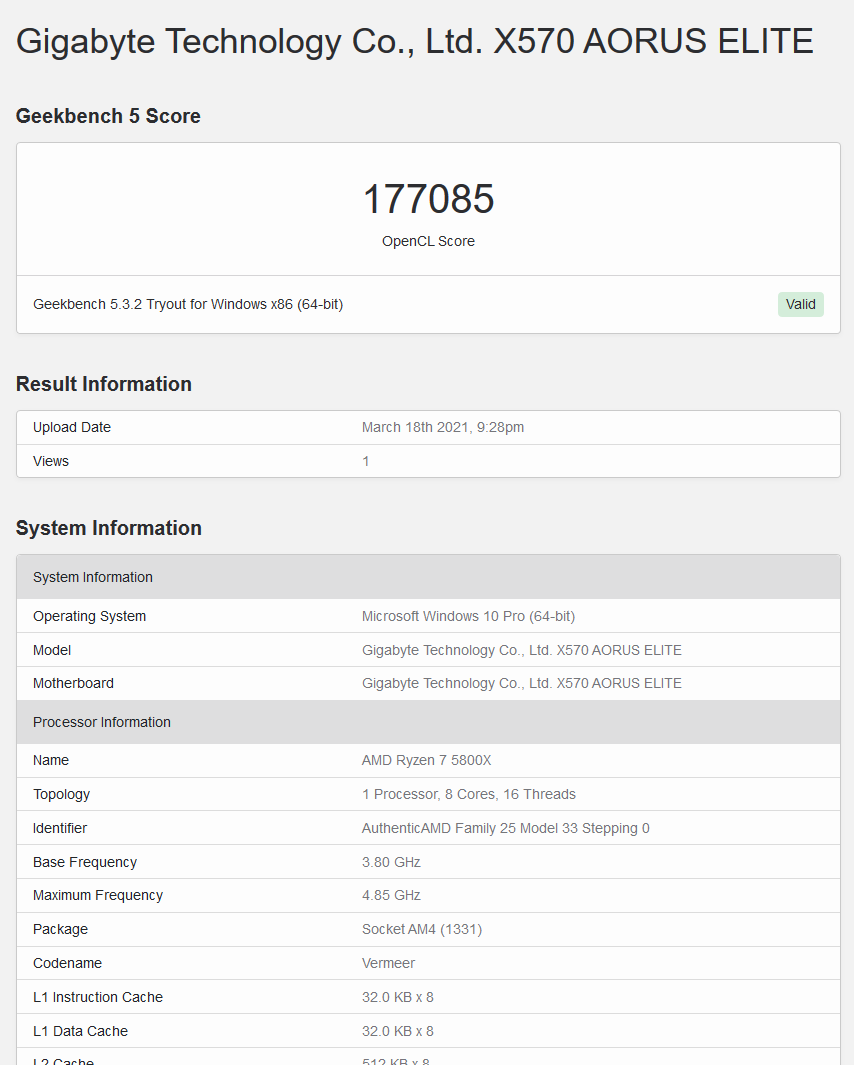
Task: Select the L1 Instruction Cache 32.0 KB value
Action: pos(397,997)
